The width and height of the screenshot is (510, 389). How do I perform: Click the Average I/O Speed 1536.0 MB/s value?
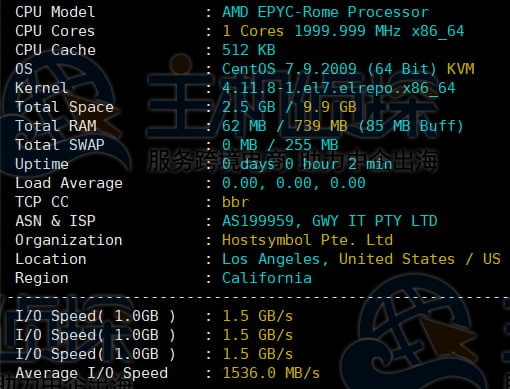pyautogui.click(x=271, y=373)
